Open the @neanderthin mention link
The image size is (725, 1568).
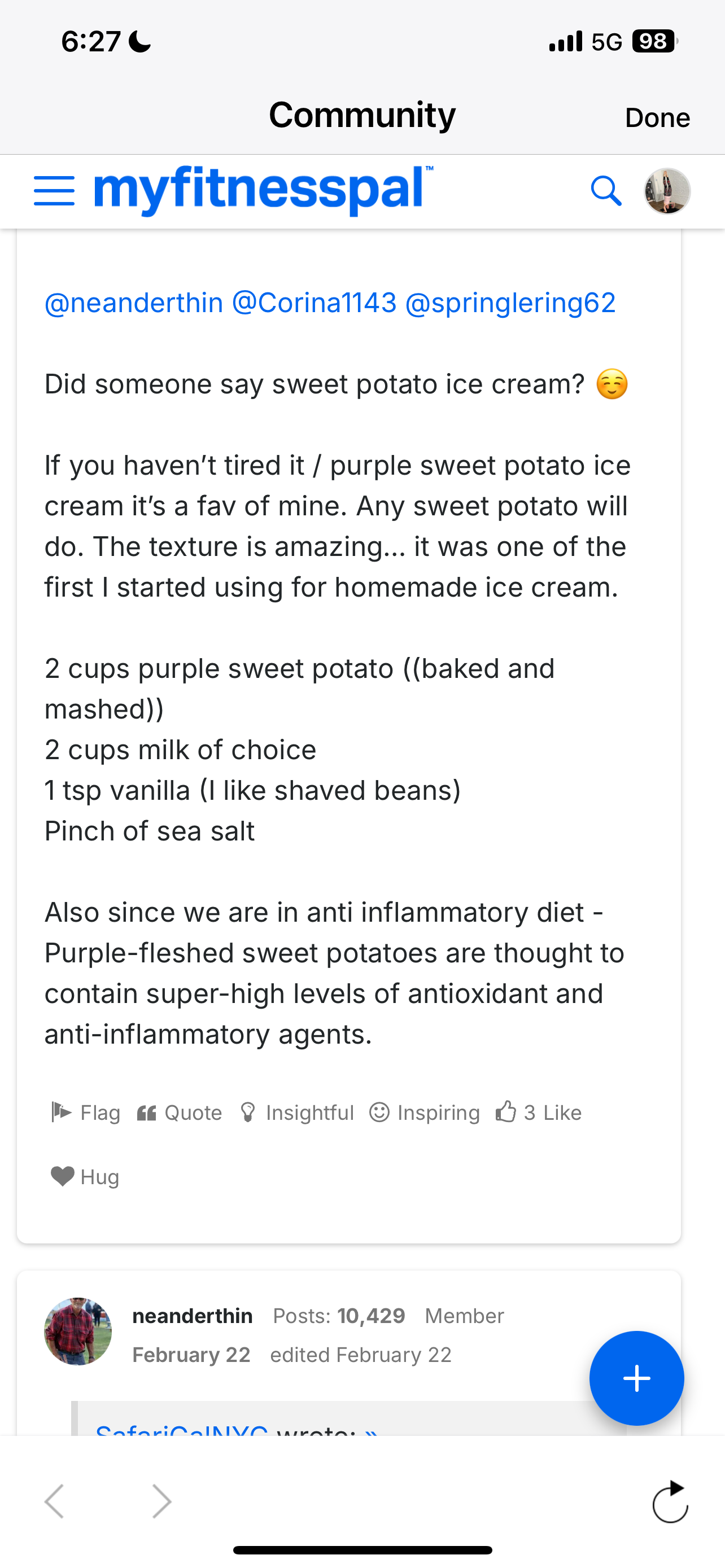[134, 303]
